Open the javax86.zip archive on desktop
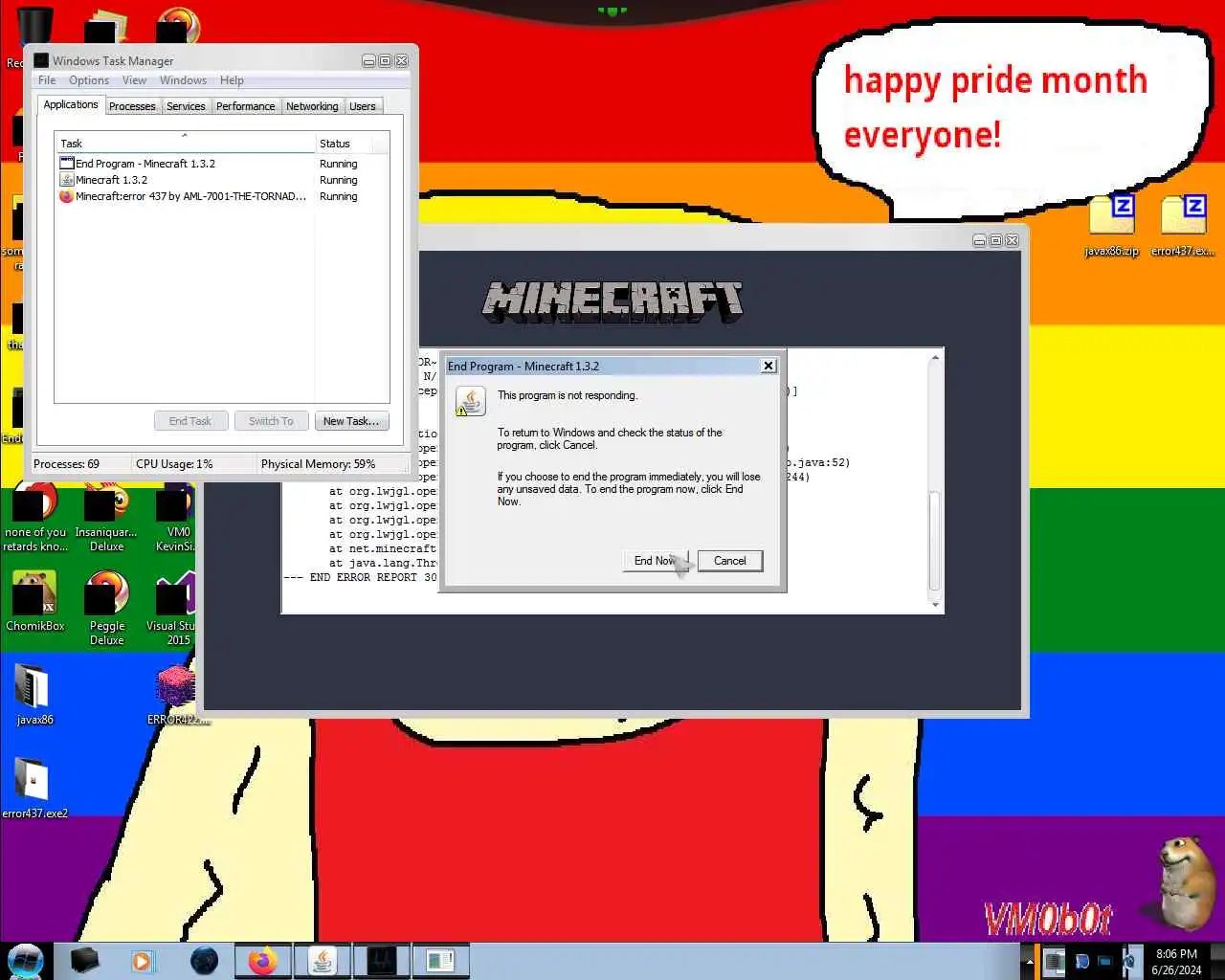The width and height of the screenshot is (1225, 980). pos(1111,225)
